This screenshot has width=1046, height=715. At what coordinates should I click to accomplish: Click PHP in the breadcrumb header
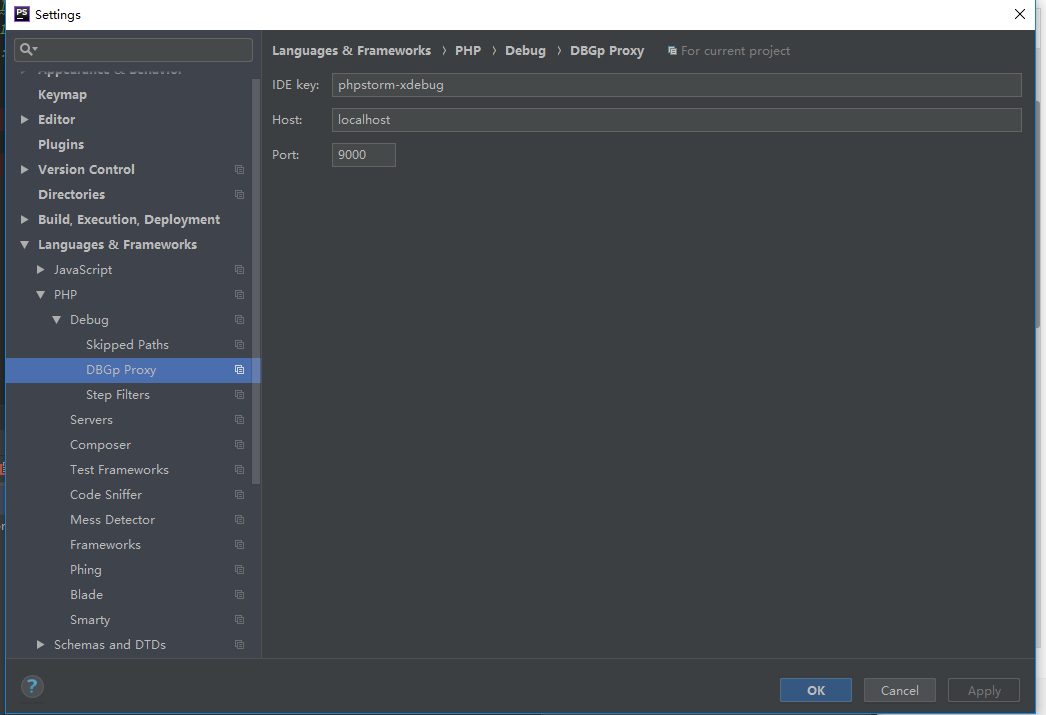(468, 51)
